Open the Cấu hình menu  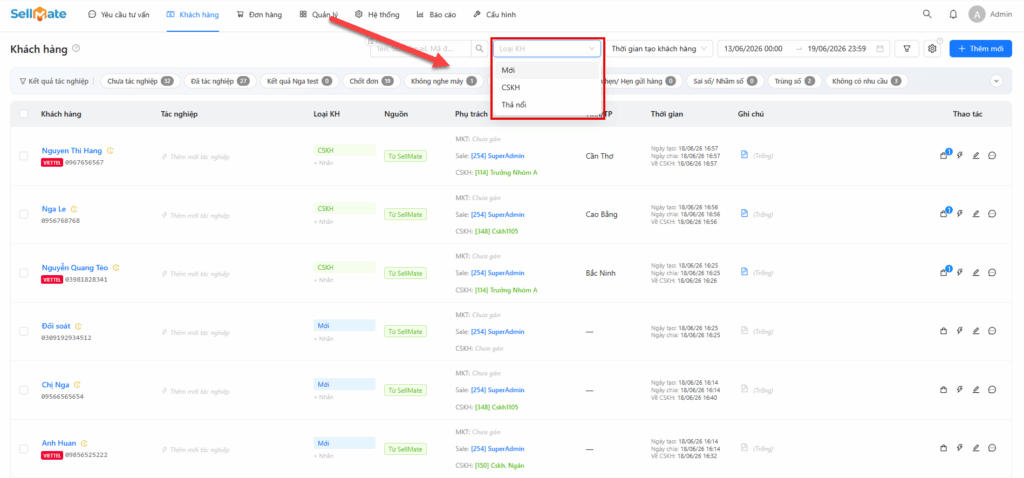[494, 14]
